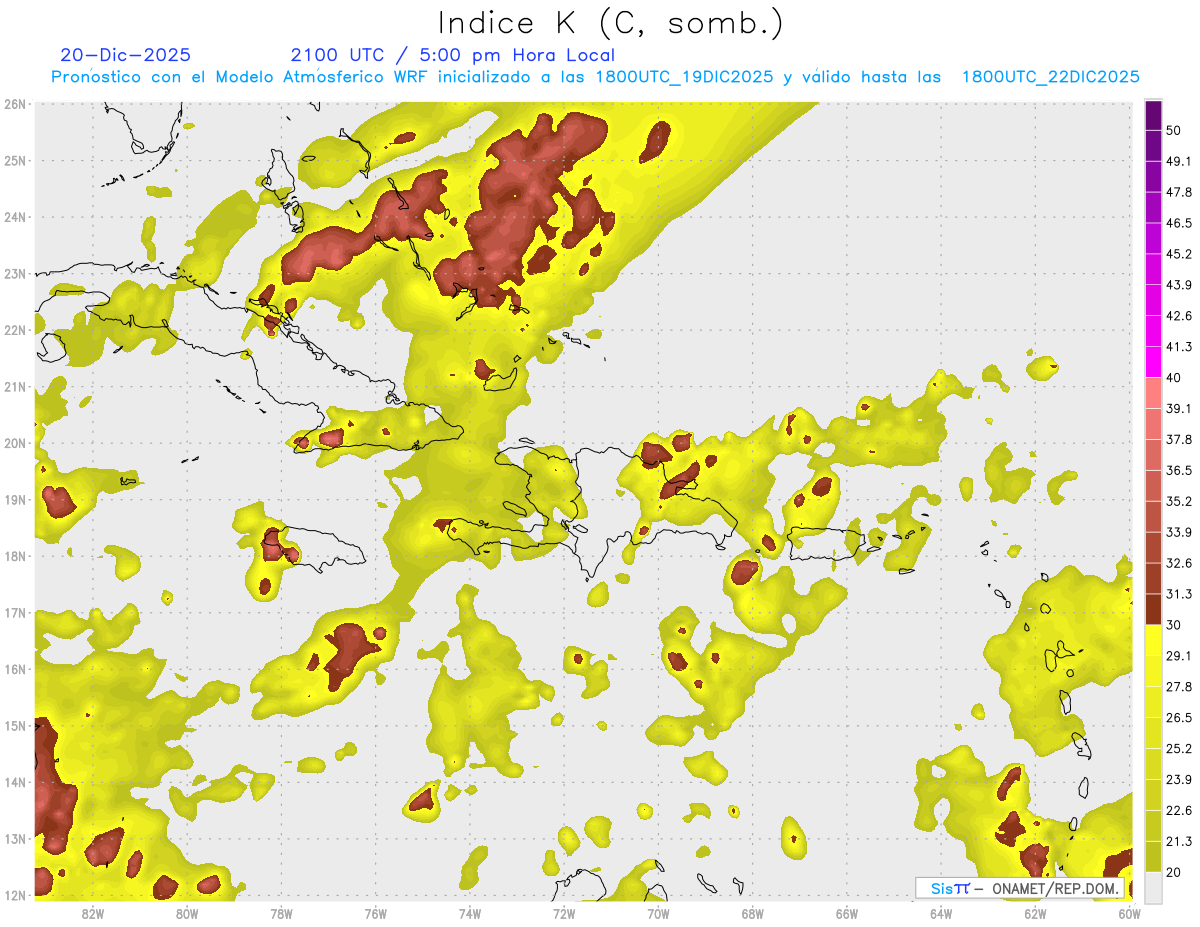Click the 68W longitude axis label
Screen dimensions: 1200x927
(753, 913)
